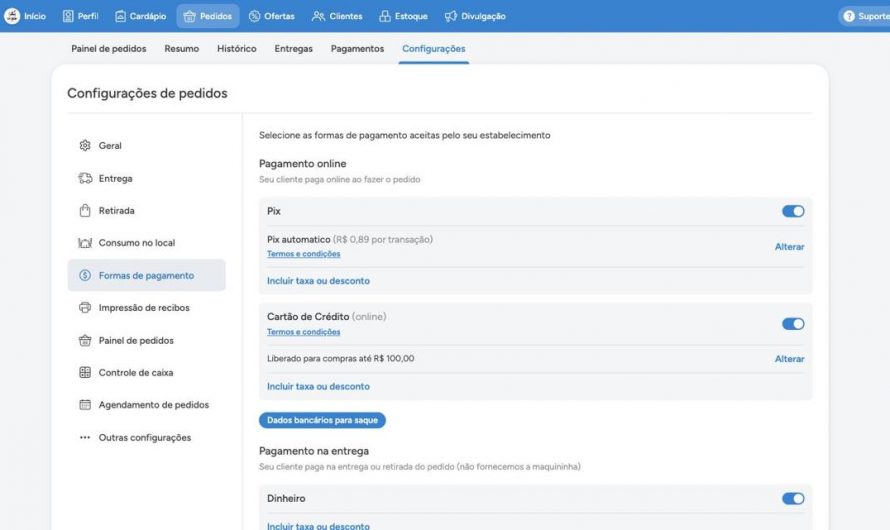Click the Retirada bag icon
The height and width of the screenshot is (530, 890).
click(x=85, y=211)
